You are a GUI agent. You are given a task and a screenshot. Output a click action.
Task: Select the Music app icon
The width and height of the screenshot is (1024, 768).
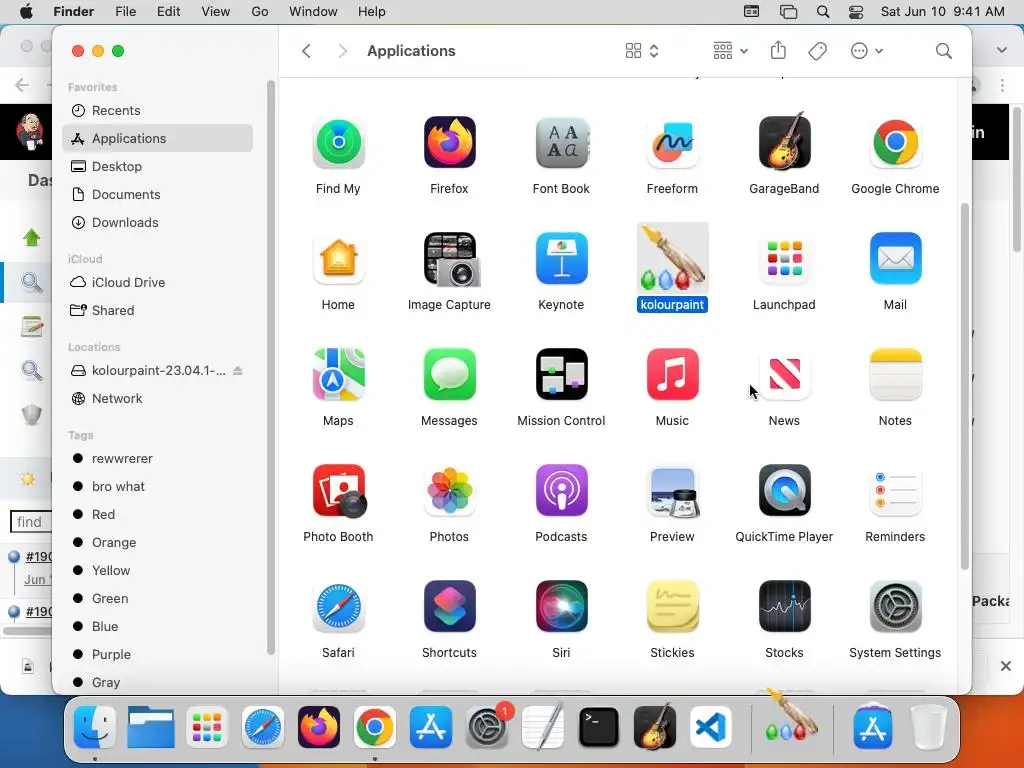pos(672,374)
